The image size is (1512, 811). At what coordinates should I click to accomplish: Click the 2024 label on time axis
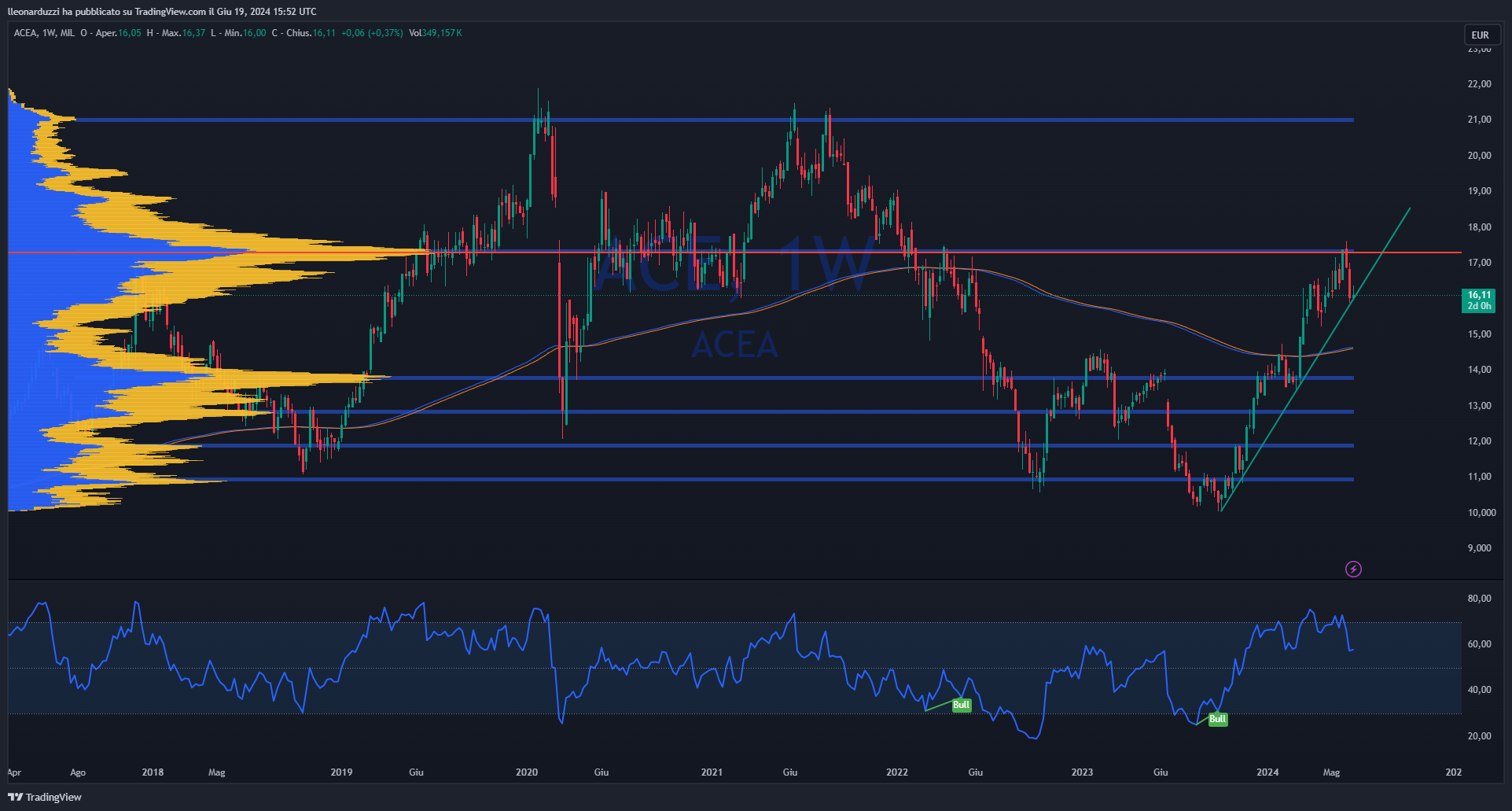click(x=1267, y=772)
